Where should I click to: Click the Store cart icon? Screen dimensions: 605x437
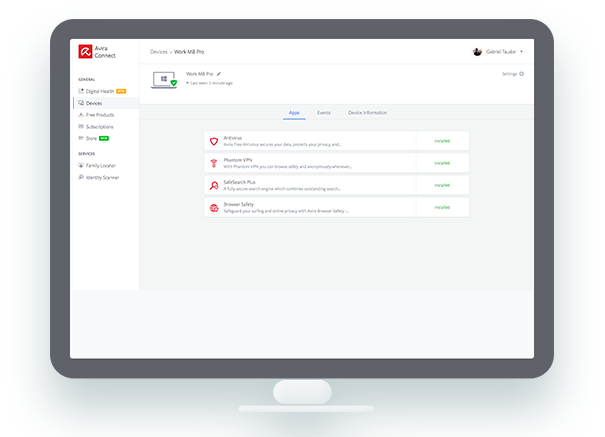[81, 138]
